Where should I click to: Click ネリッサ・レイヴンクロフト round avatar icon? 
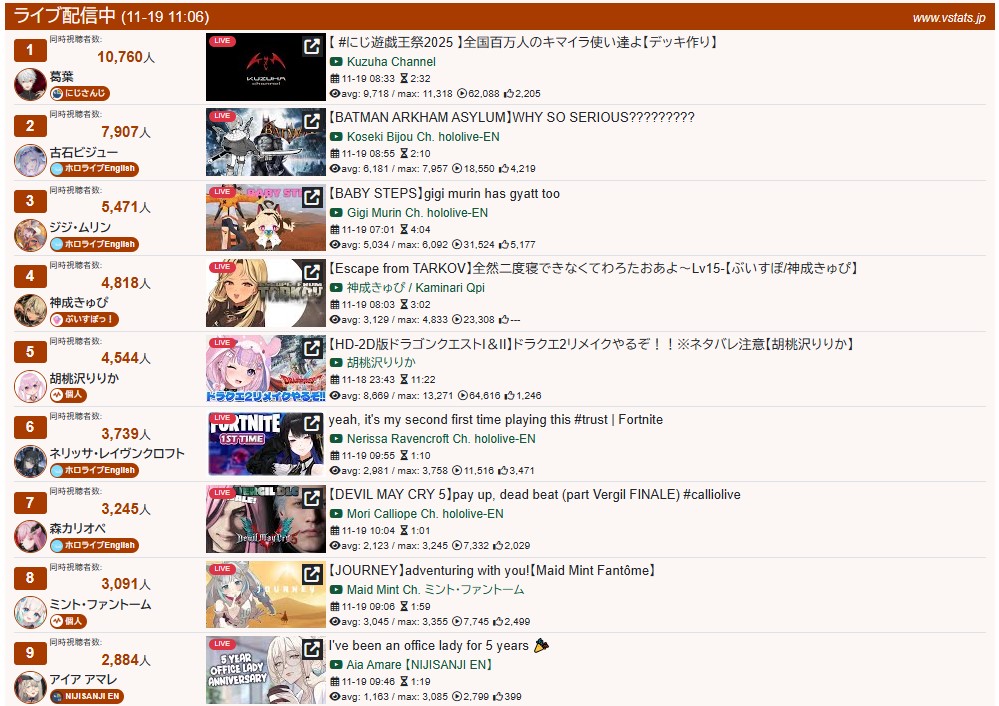(30, 461)
